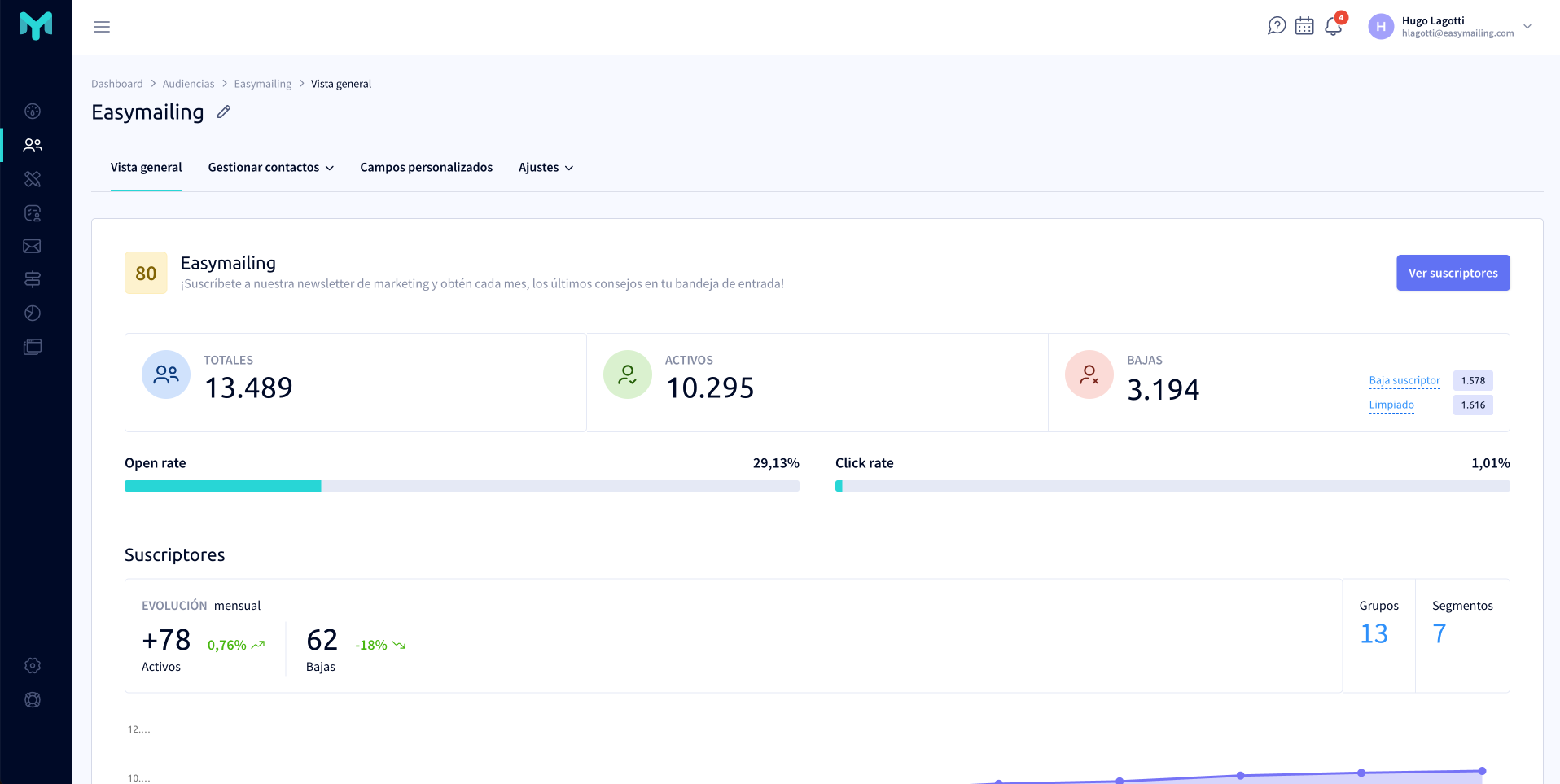Click the Activos value 10.295
The height and width of the screenshot is (784, 1560).
[710, 388]
